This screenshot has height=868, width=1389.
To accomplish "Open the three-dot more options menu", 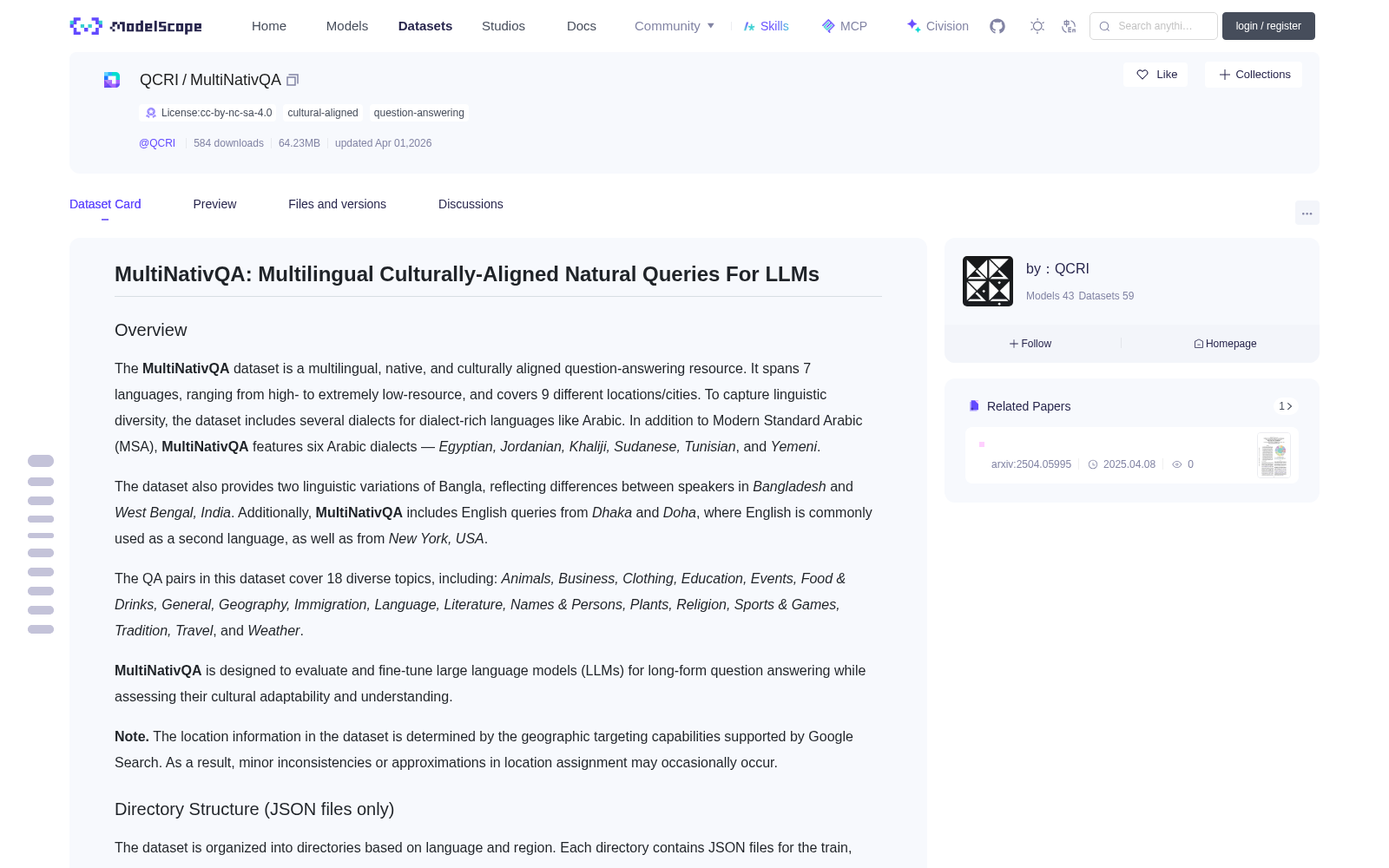I will [x=1307, y=213].
